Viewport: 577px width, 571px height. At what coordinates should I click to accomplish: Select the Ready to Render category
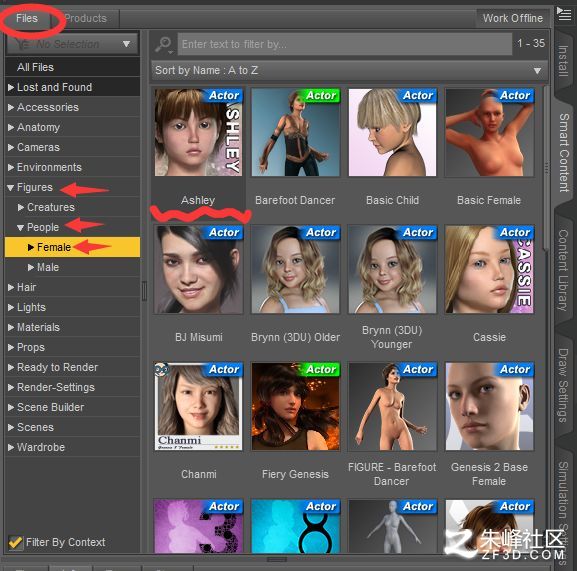click(x=72, y=367)
